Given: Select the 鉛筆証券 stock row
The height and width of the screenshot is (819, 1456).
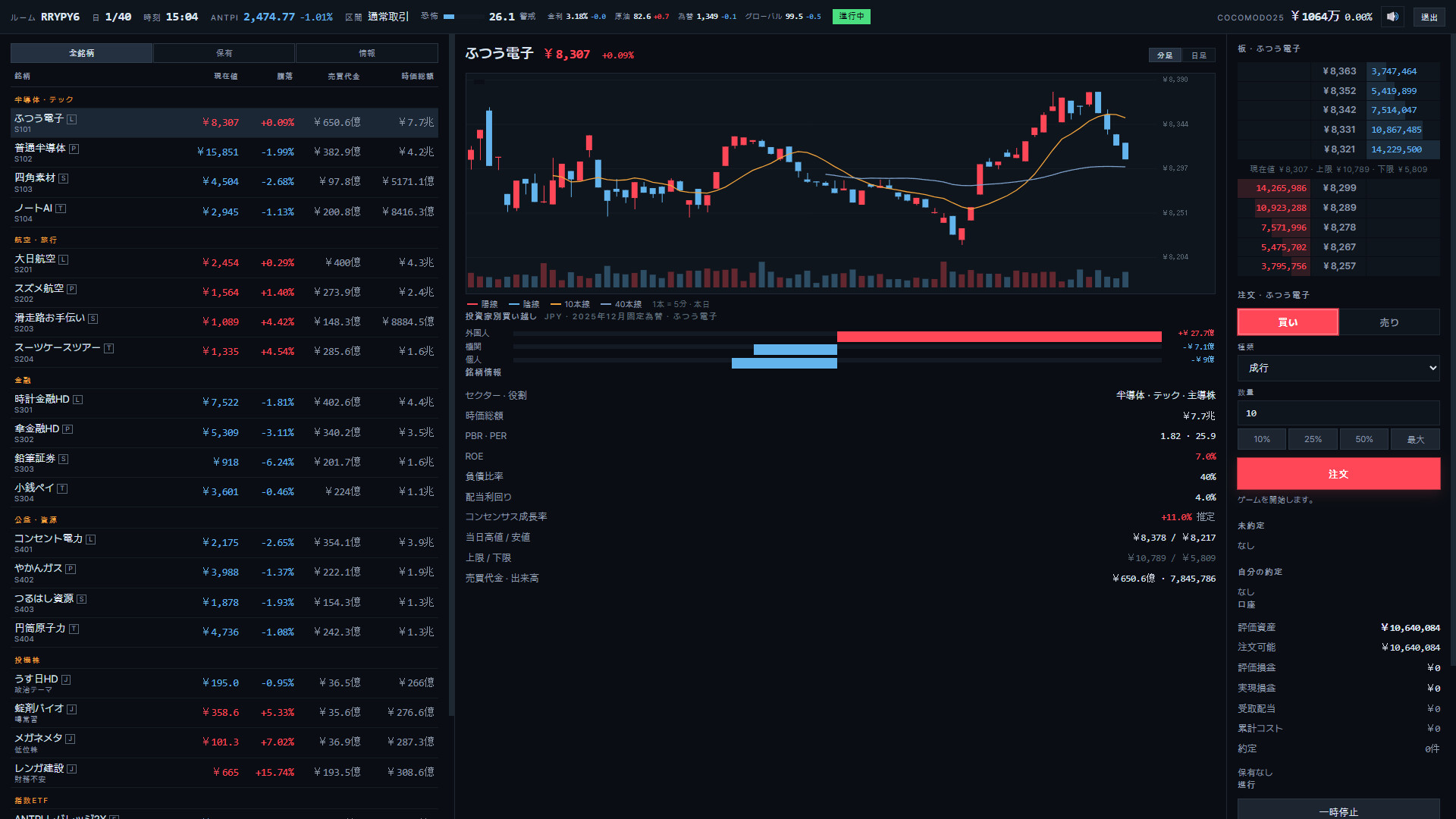Looking at the screenshot, I should pos(224,463).
